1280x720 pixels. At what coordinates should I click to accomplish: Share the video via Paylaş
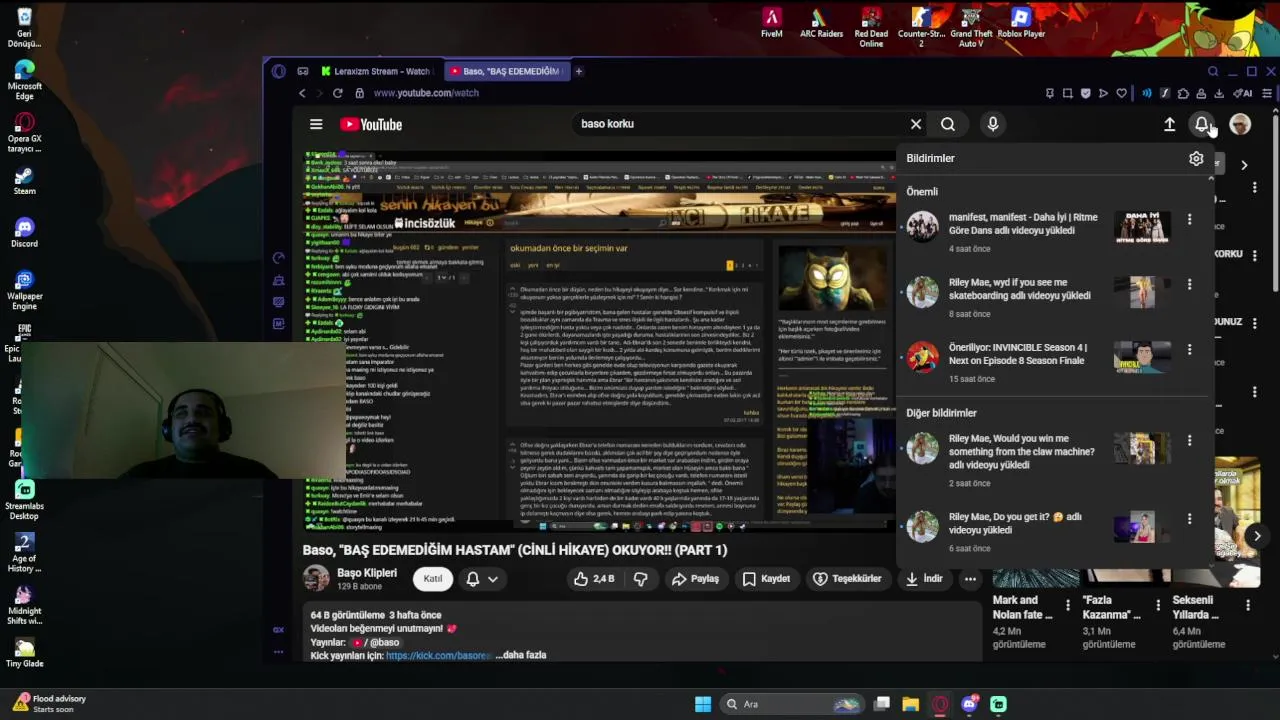[x=696, y=579]
